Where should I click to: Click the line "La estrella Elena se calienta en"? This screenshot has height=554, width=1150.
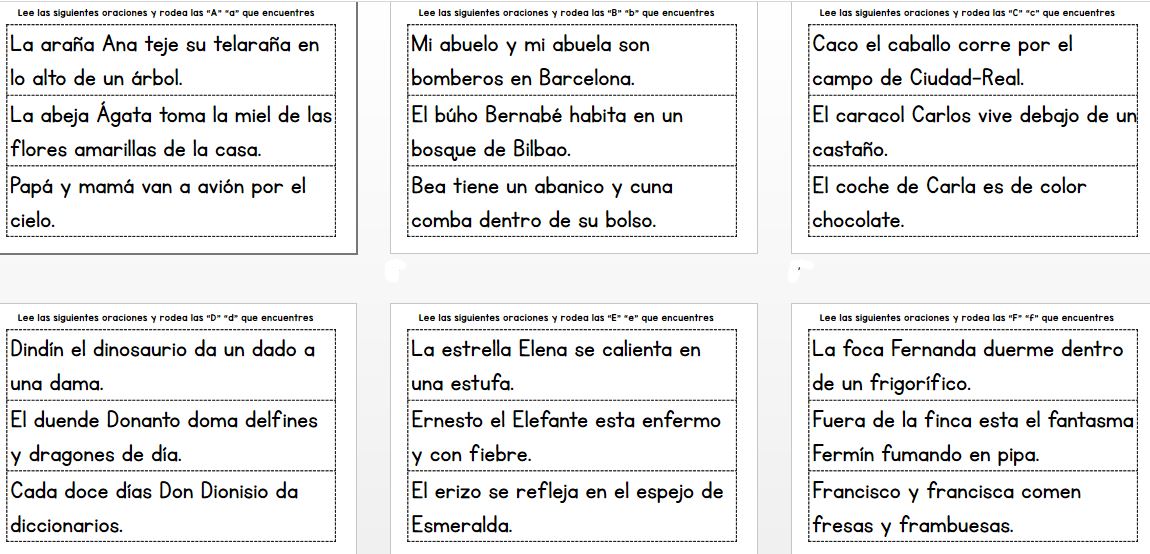tap(556, 349)
